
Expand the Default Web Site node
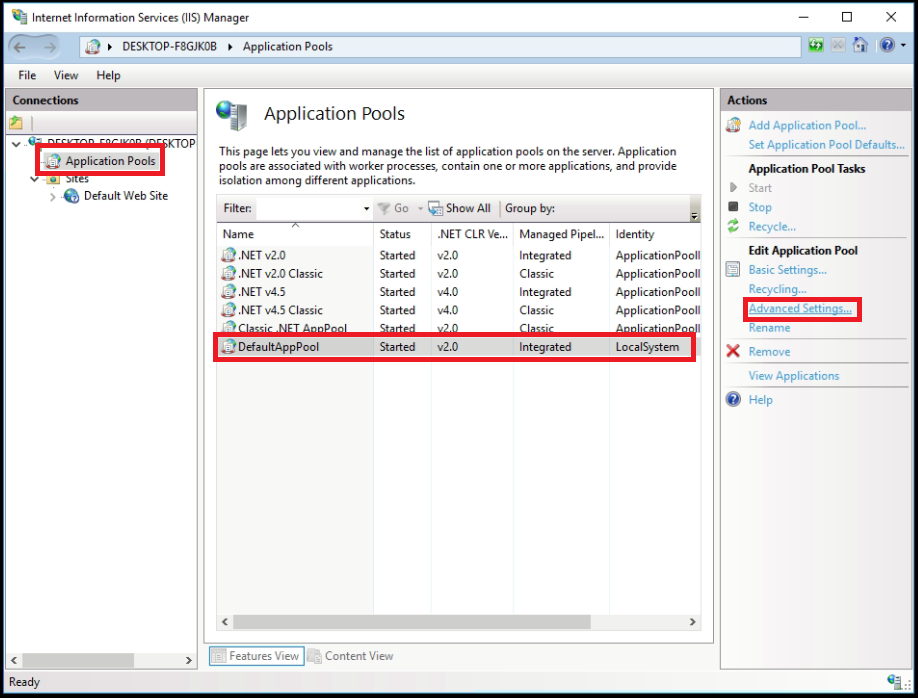[53, 197]
